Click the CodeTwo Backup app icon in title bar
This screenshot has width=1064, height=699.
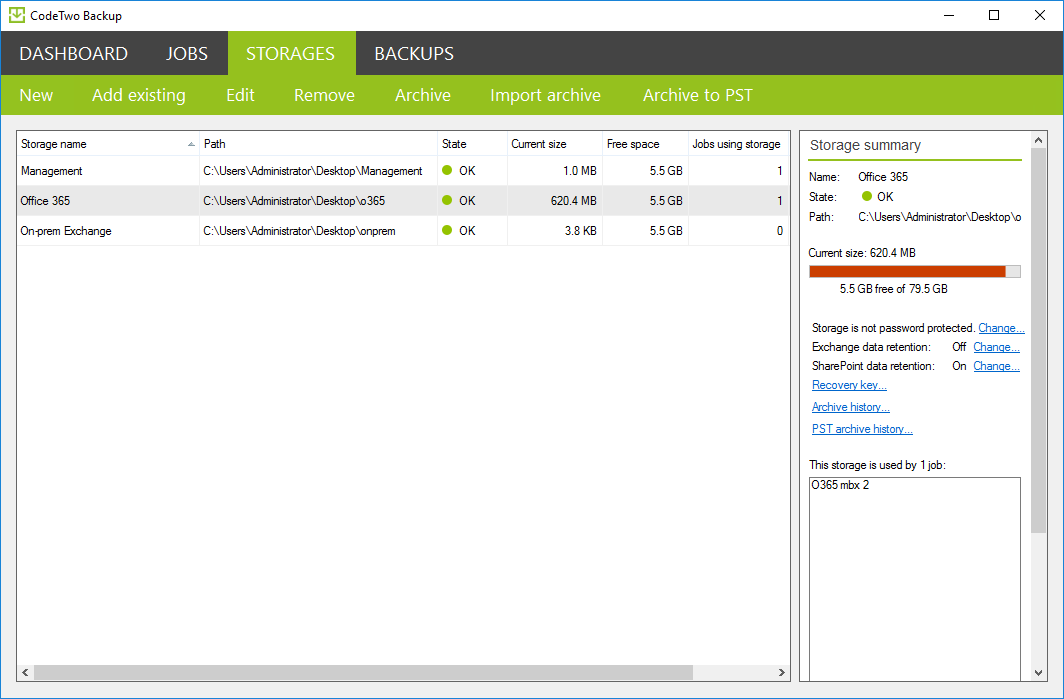click(x=17, y=15)
